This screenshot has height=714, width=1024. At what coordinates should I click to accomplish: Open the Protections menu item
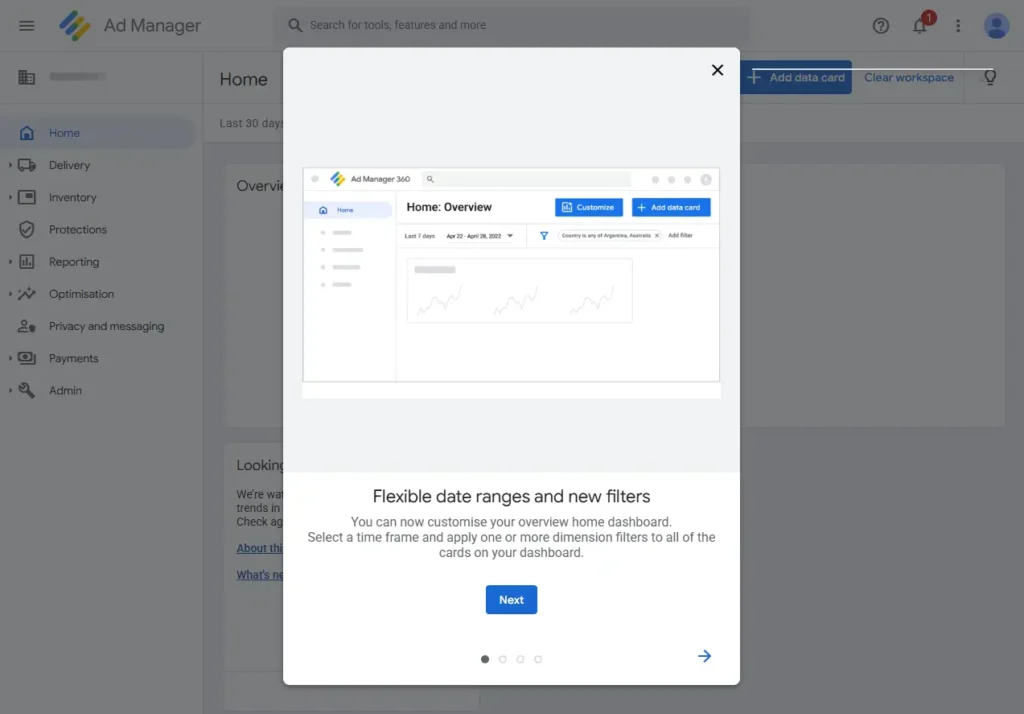(78, 229)
